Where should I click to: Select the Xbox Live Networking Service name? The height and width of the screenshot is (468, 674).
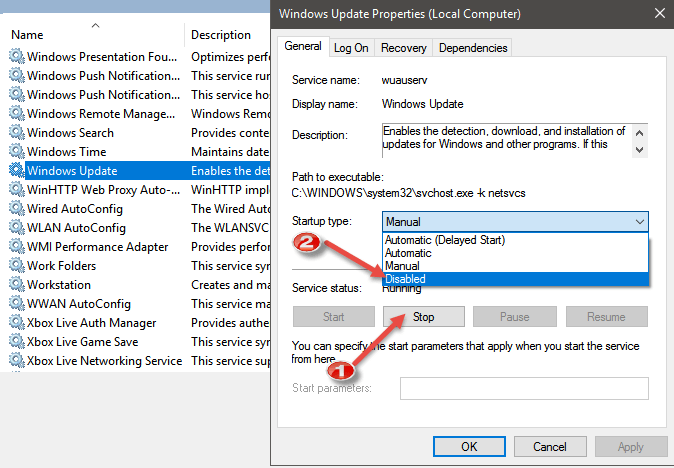(x=104, y=361)
